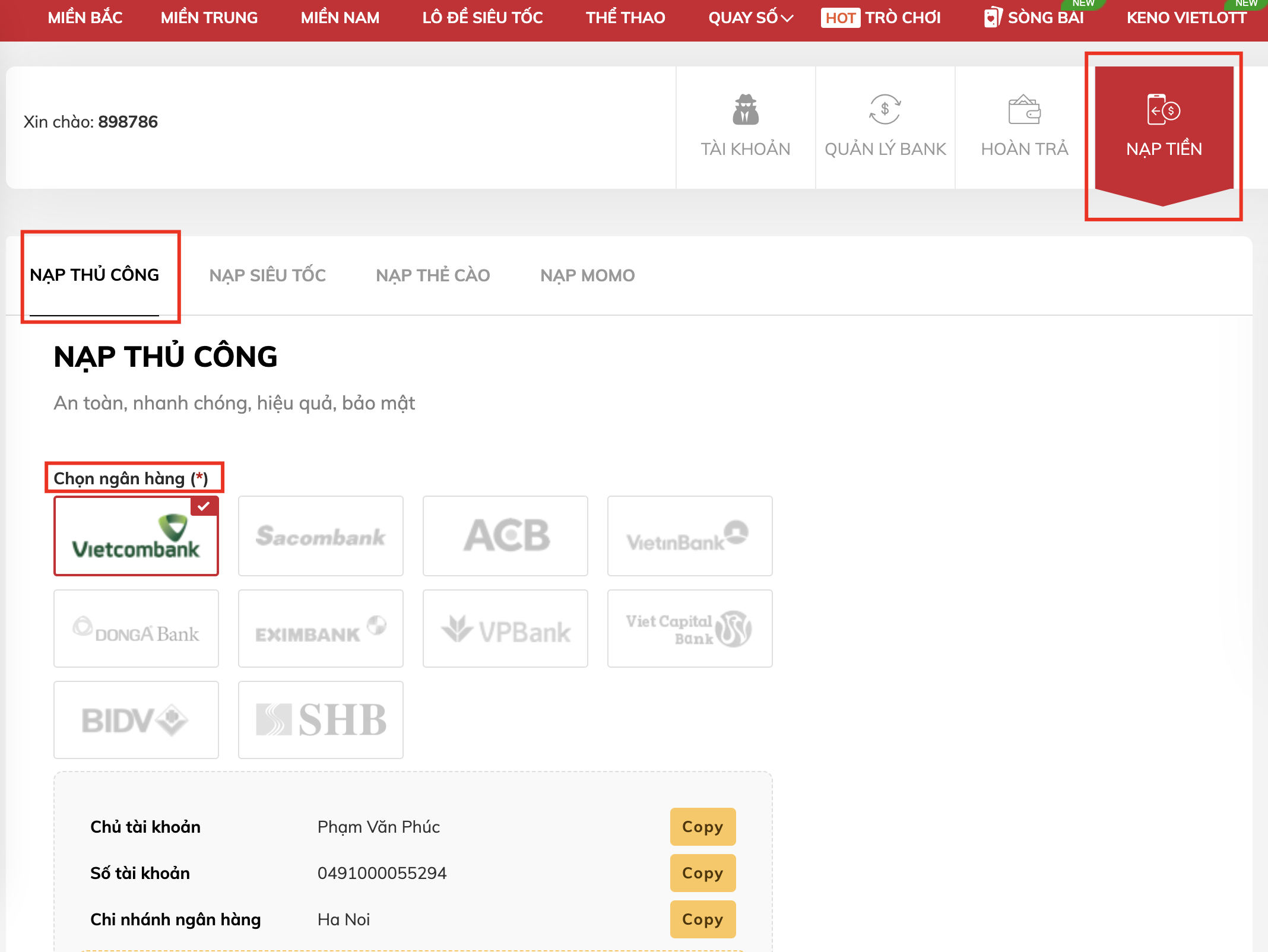
Task: Open THỂ THAO menu item
Action: (x=626, y=18)
